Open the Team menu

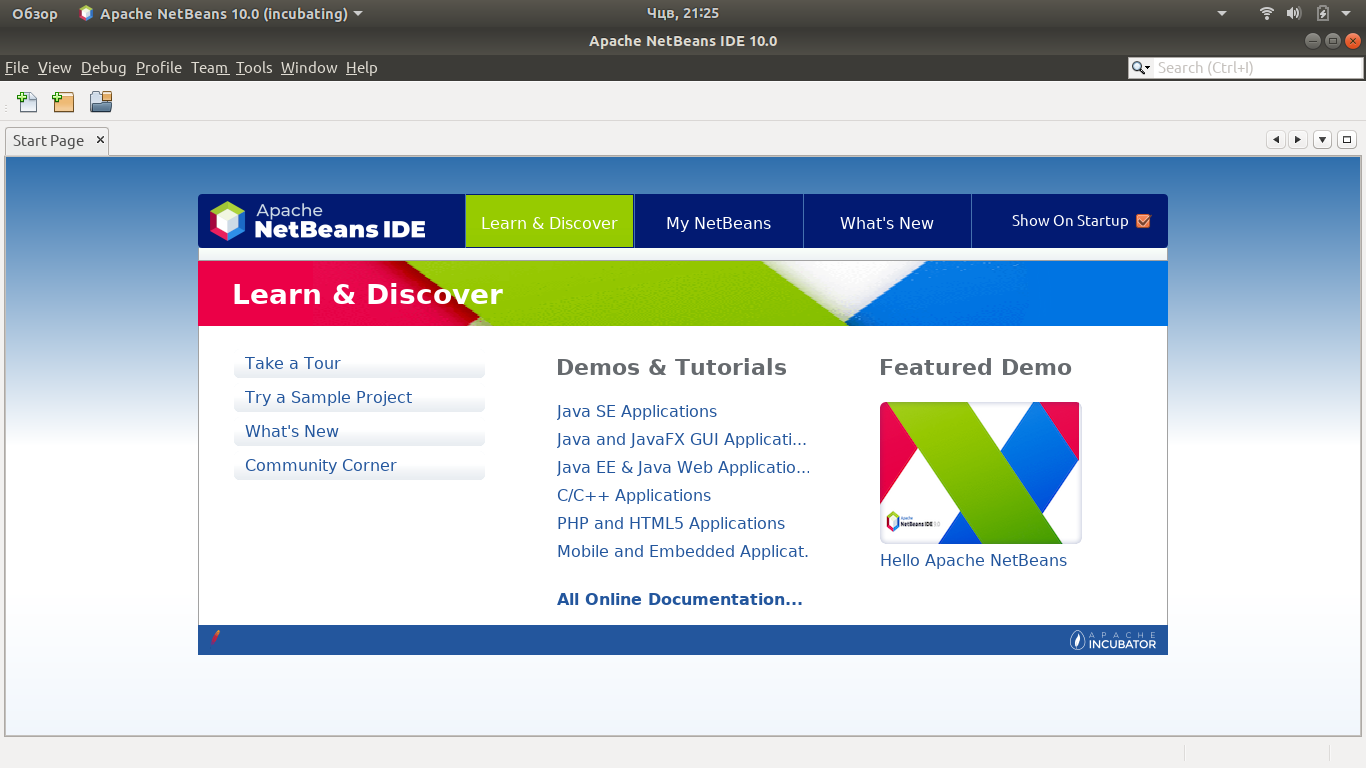tap(210, 68)
